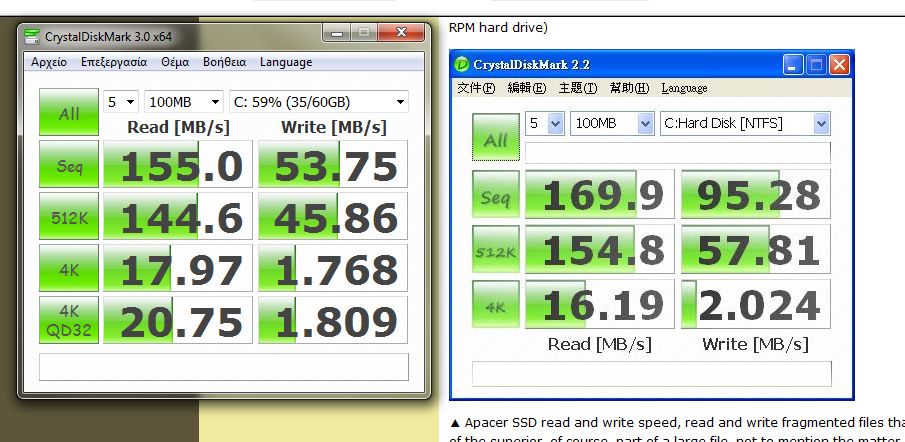
Task: Start 4K test in CrystalDiskMark 3.0
Action: 69,268
